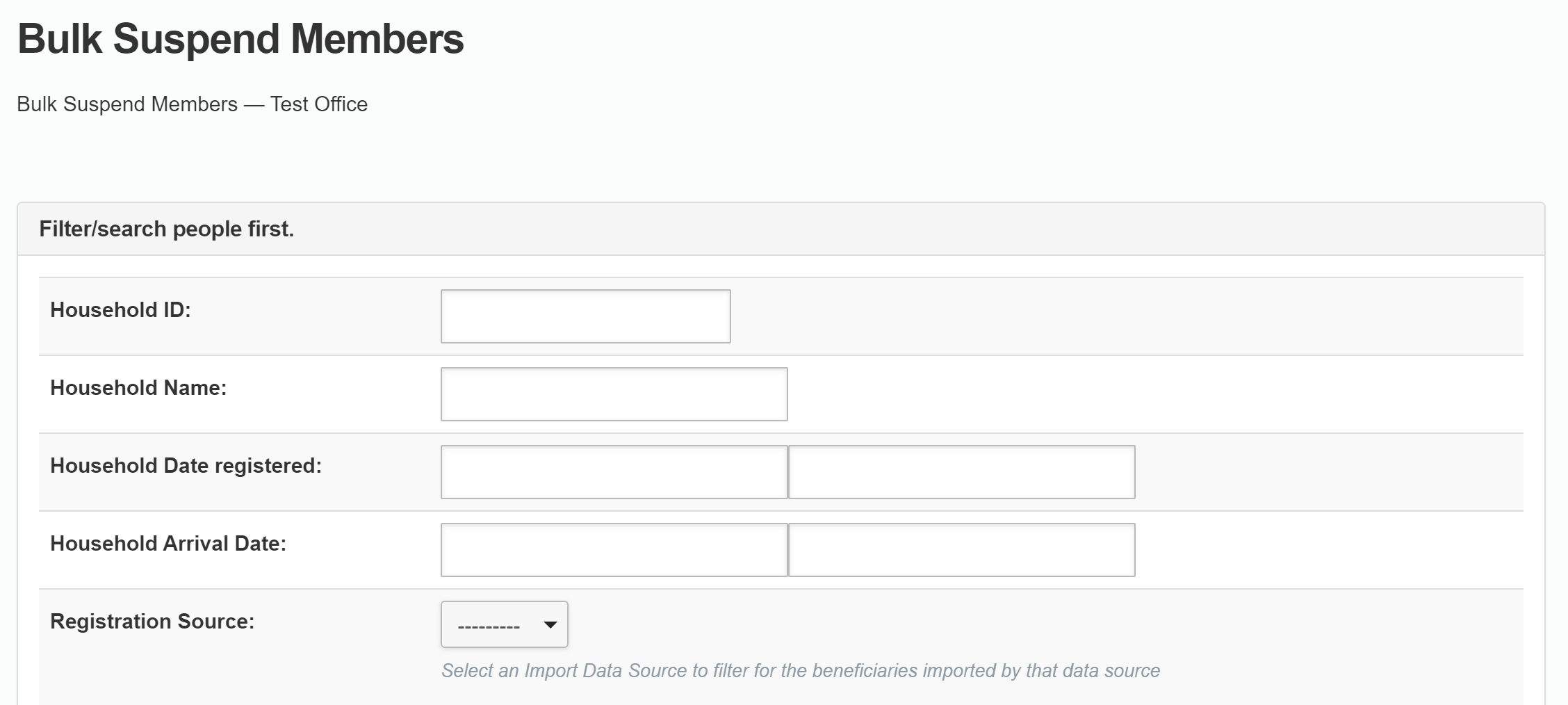
Task: Click the Import Data Source help text
Action: pos(800,671)
